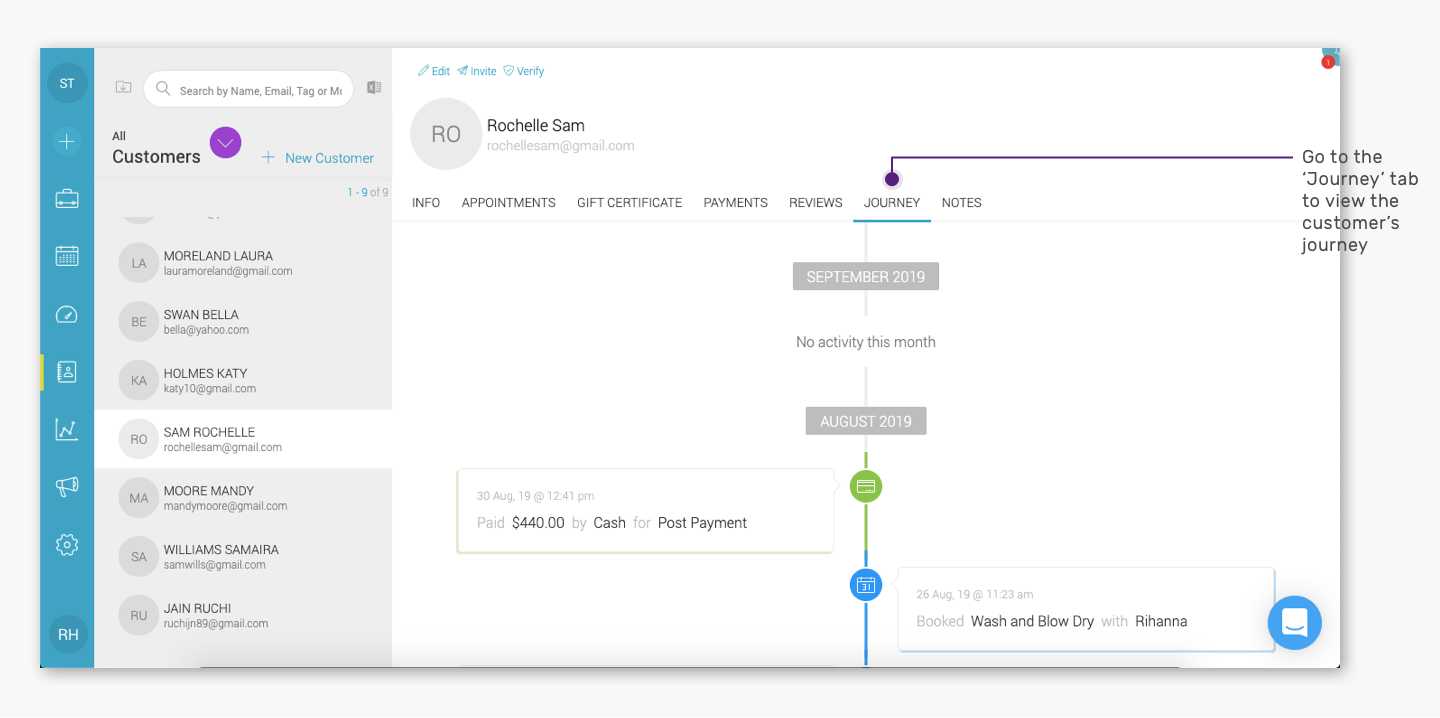Click the notification icon with red badge

[1330, 57]
